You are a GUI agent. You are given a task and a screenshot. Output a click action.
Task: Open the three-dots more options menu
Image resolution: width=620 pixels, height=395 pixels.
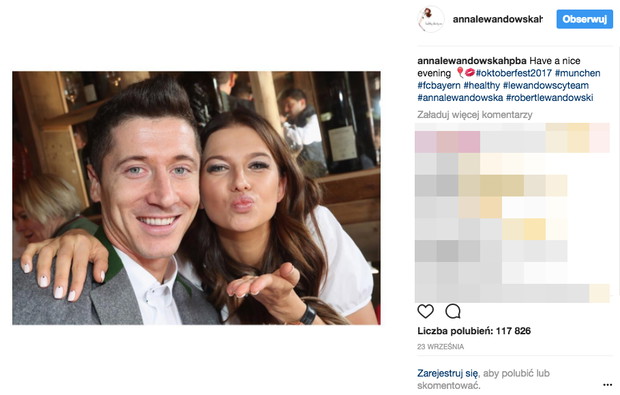(608, 385)
